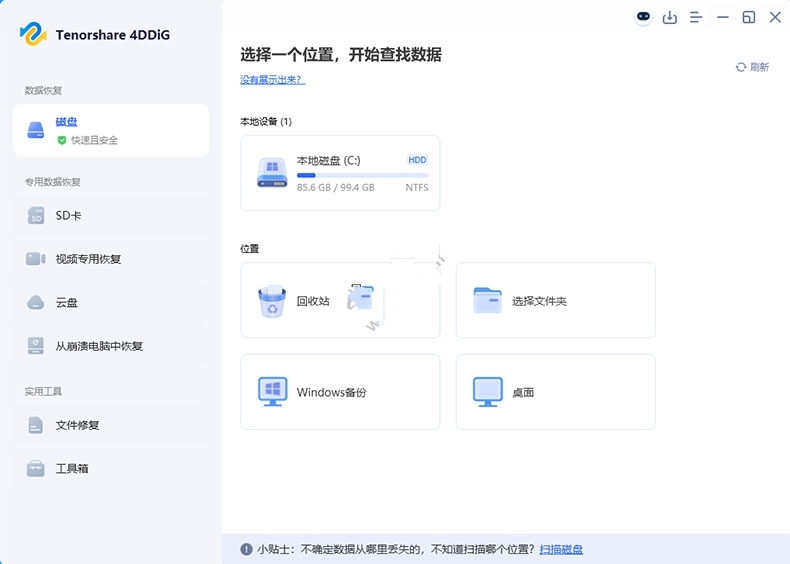The width and height of the screenshot is (790, 564).
Task: Click the 云盘 cloud drive icon
Action: pyautogui.click(x=36, y=302)
